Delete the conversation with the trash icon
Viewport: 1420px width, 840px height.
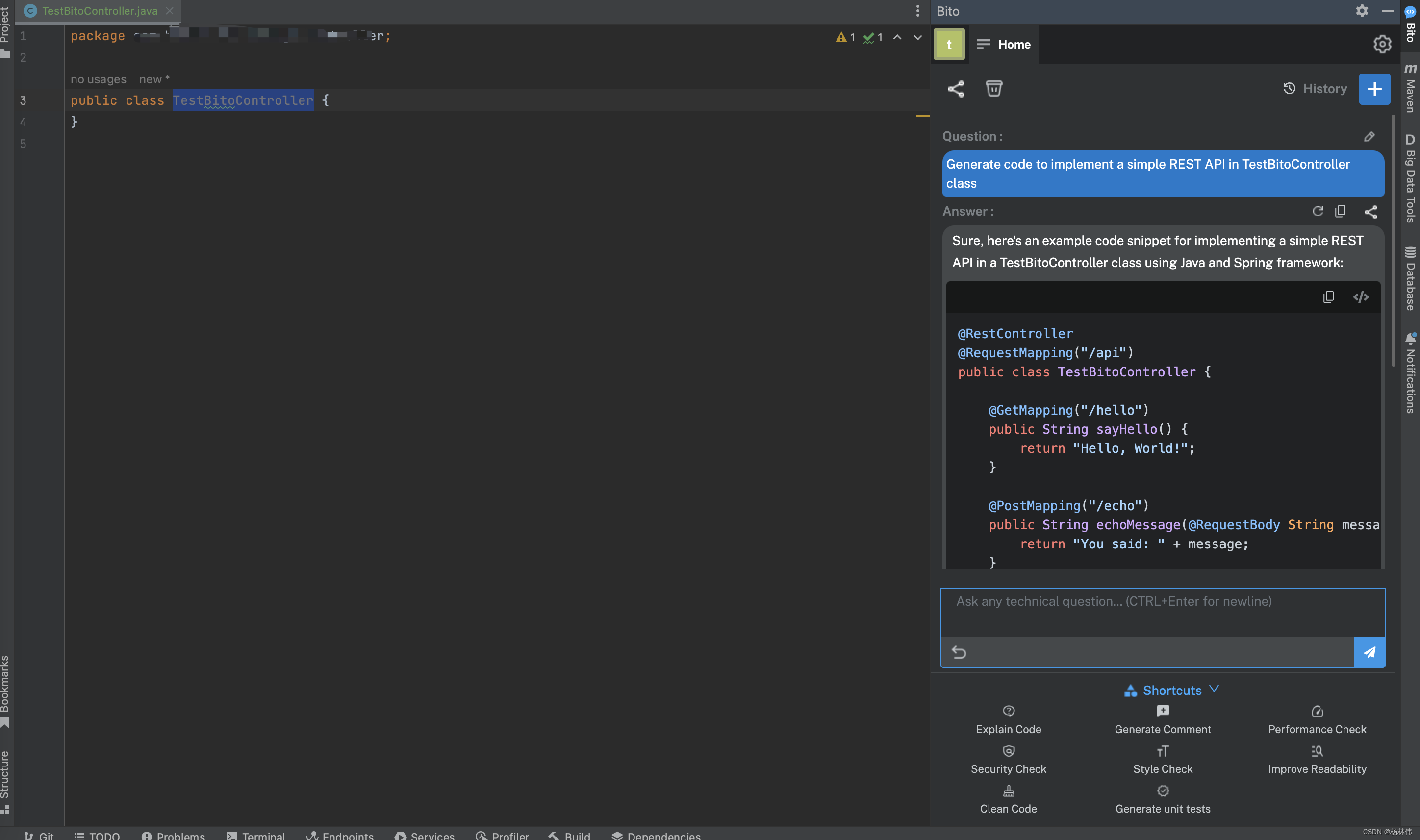(994, 88)
